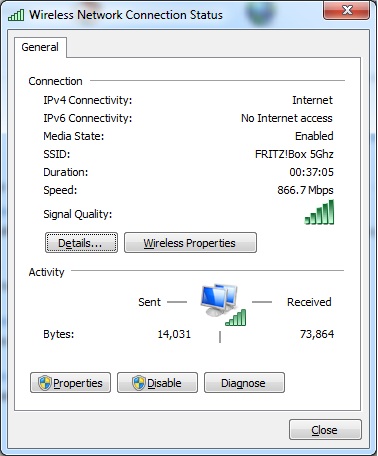Click the SSID value FRITZ!Box 5Ghz
378x456 pixels.
tap(294, 154)
